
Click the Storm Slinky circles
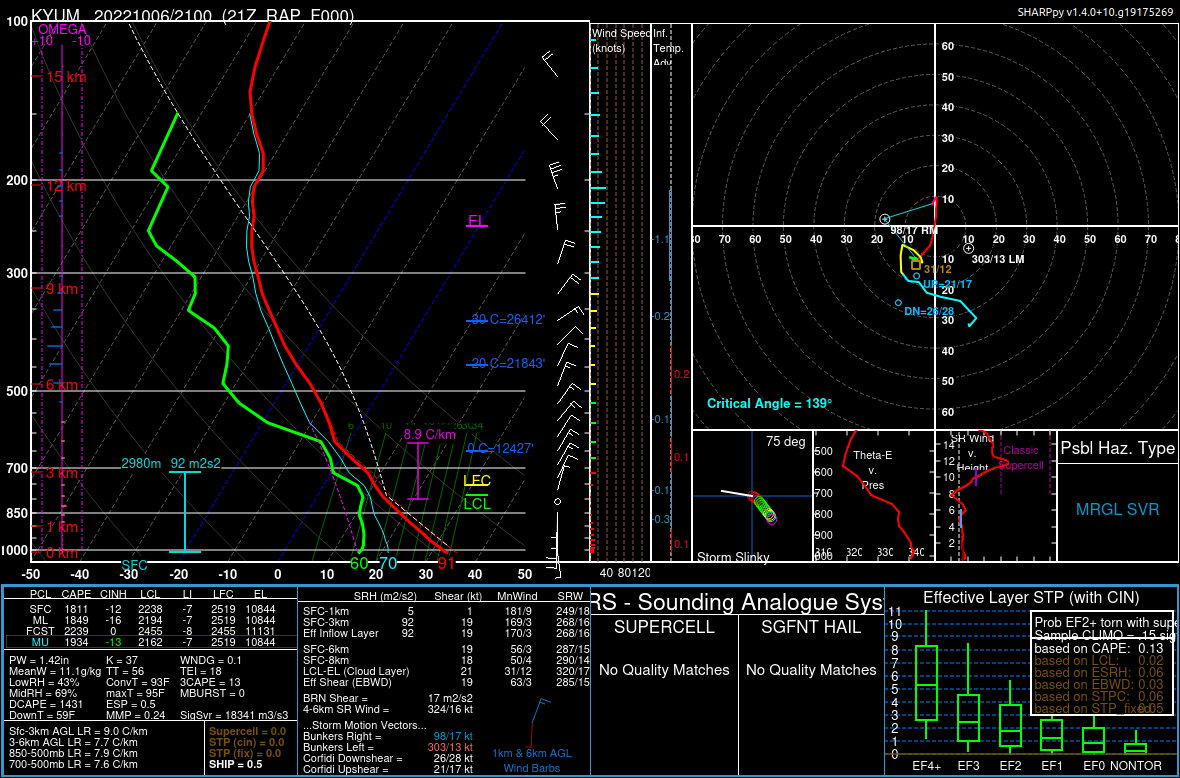pos(765,508)
